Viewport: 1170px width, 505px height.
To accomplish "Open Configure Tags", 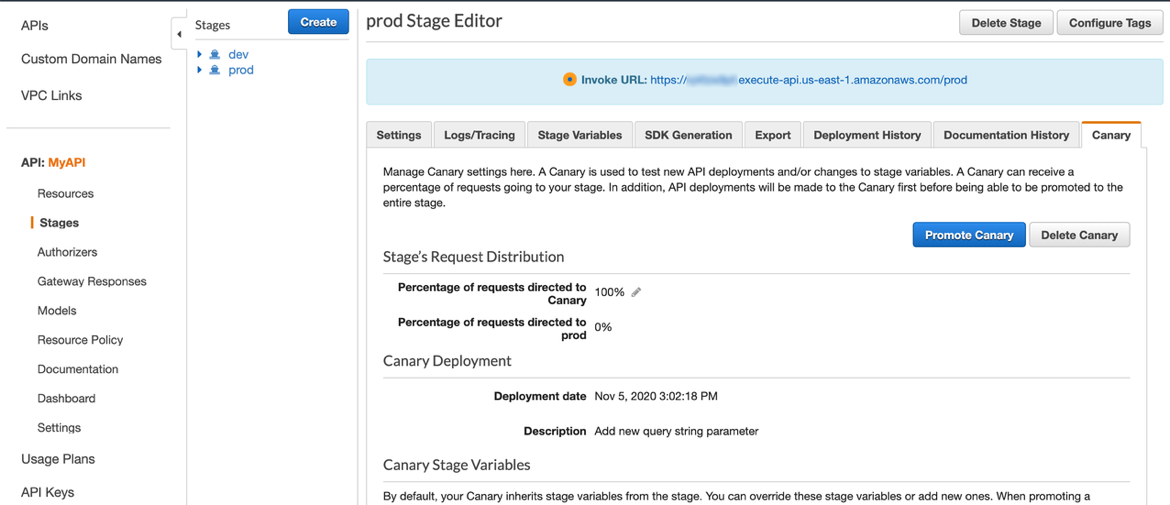I will point(1109,23).
